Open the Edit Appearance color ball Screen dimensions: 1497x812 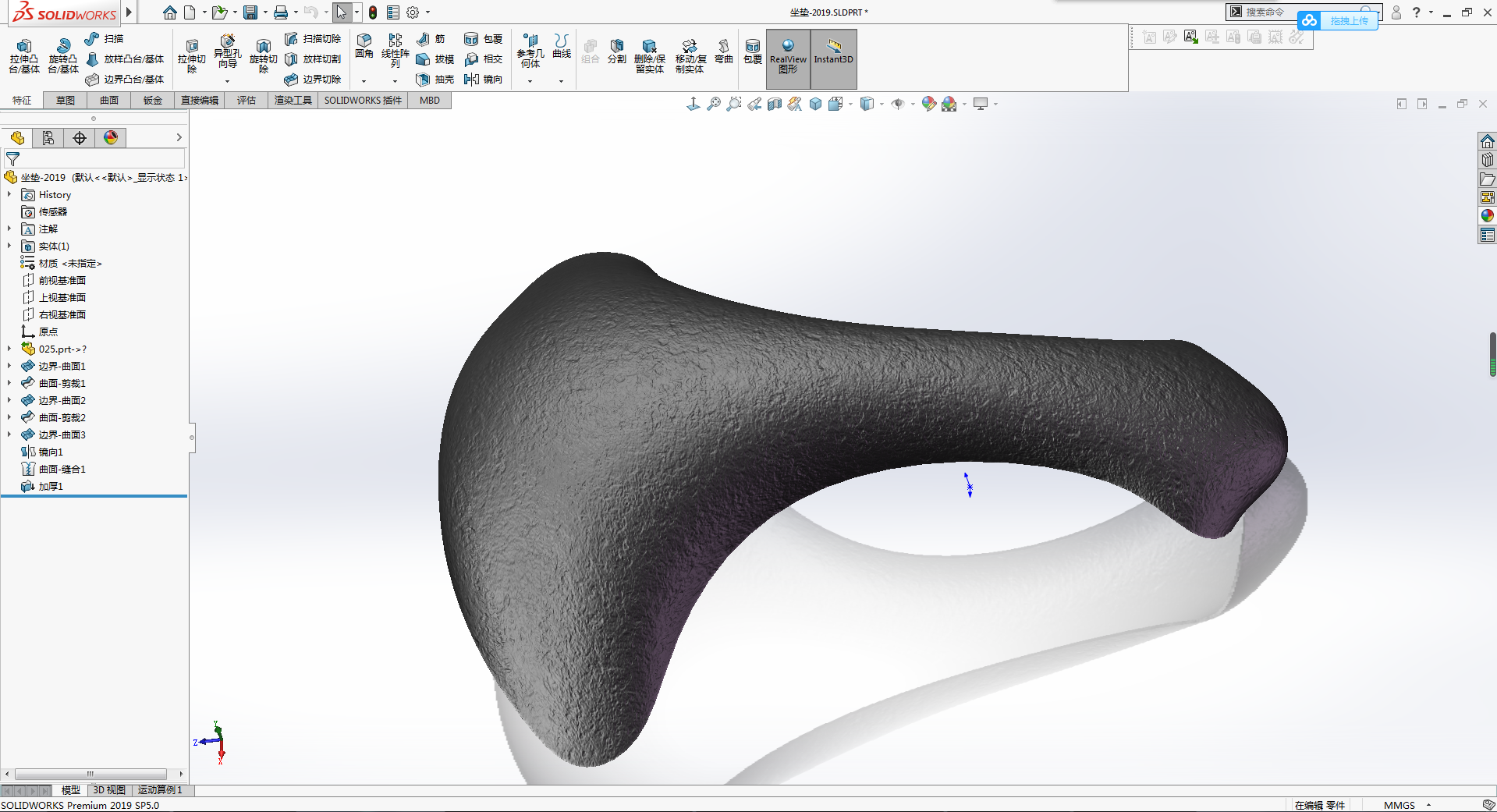928,104
